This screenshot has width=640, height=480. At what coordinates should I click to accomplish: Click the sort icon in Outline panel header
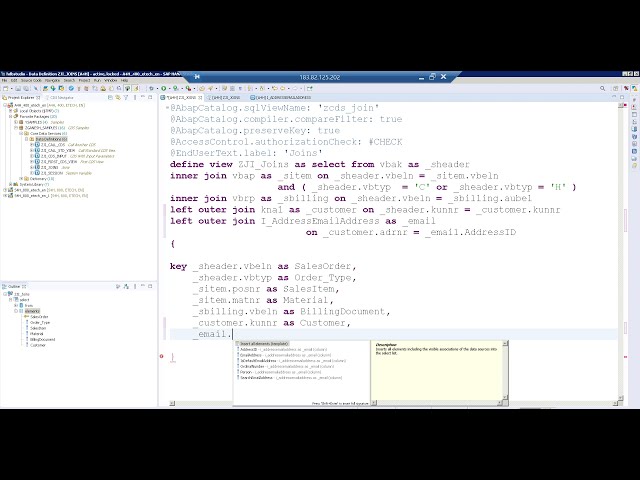[118, 287]
